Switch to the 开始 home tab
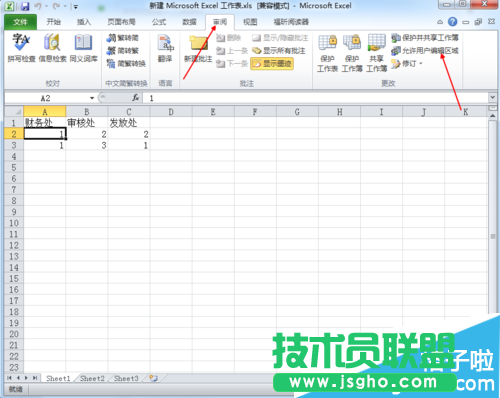The height and width of the screenshot is (398, 500). [53, 22]
